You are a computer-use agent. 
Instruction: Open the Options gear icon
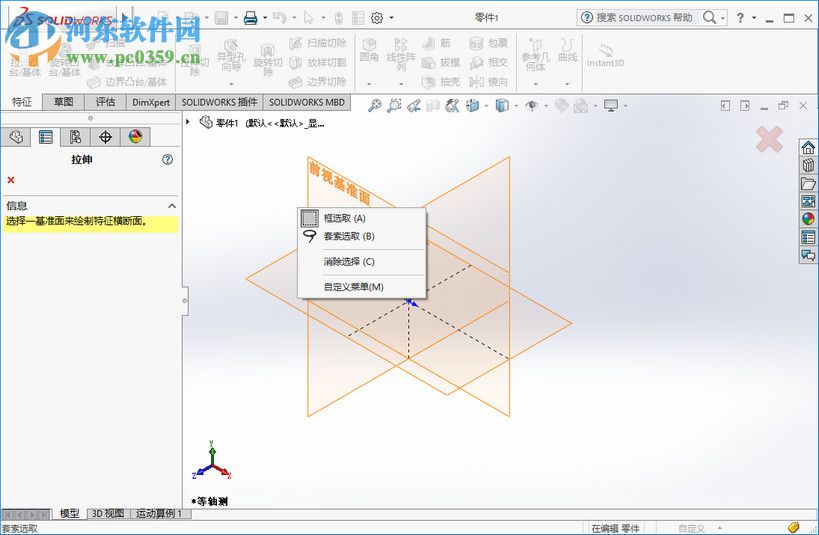[x=377, y=18]
